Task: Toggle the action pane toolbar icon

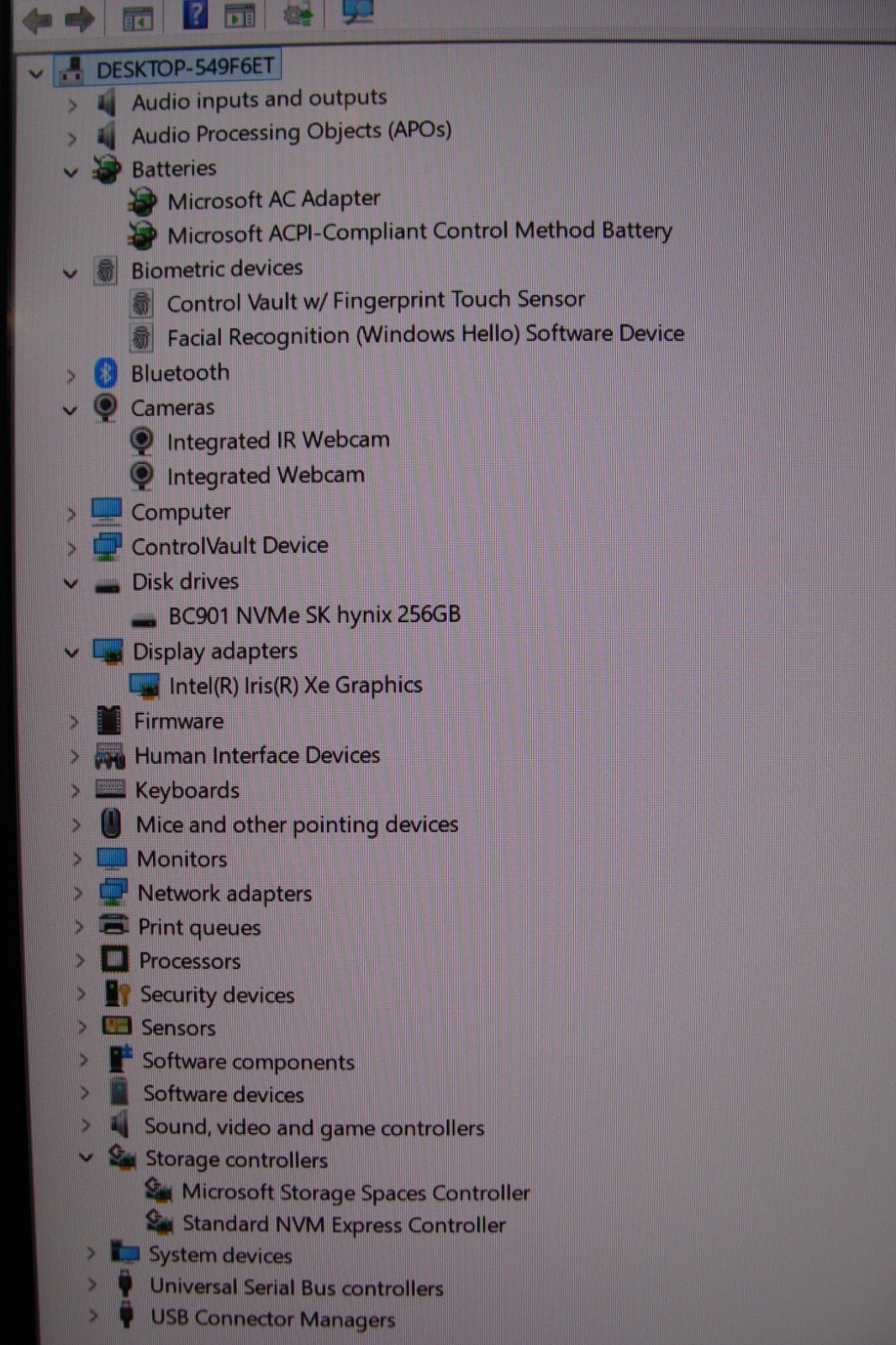Action: (240, 15)
